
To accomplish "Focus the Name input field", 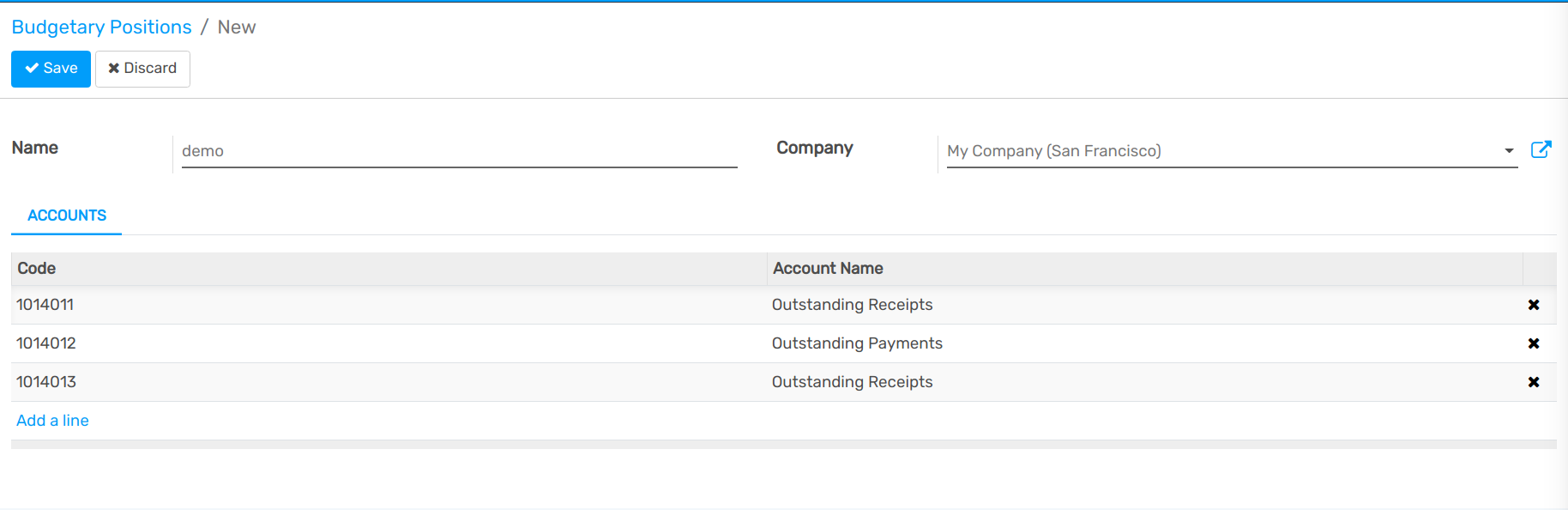I will coord(459,151).
